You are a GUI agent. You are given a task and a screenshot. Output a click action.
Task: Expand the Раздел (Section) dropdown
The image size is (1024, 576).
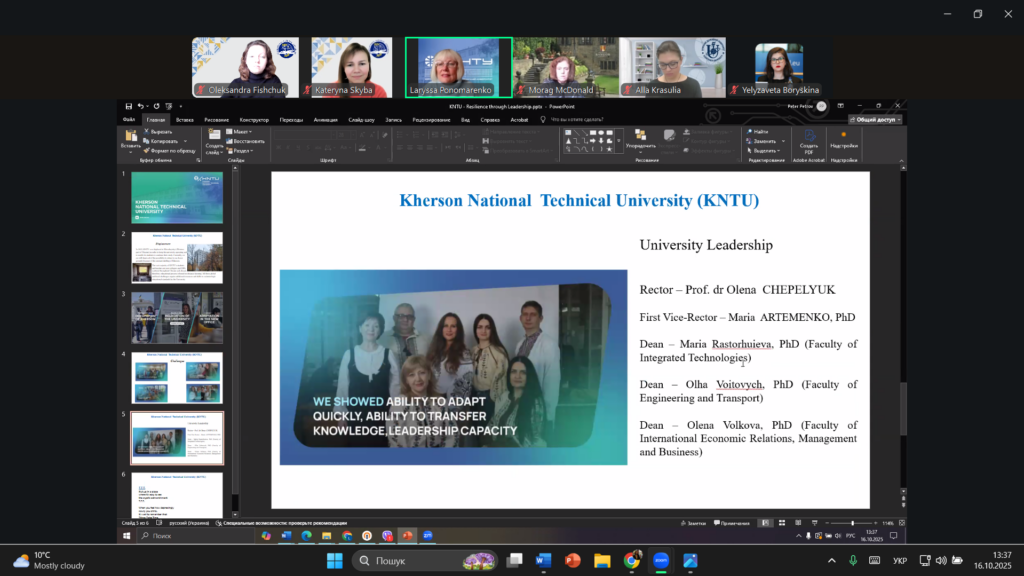point(240,151)
